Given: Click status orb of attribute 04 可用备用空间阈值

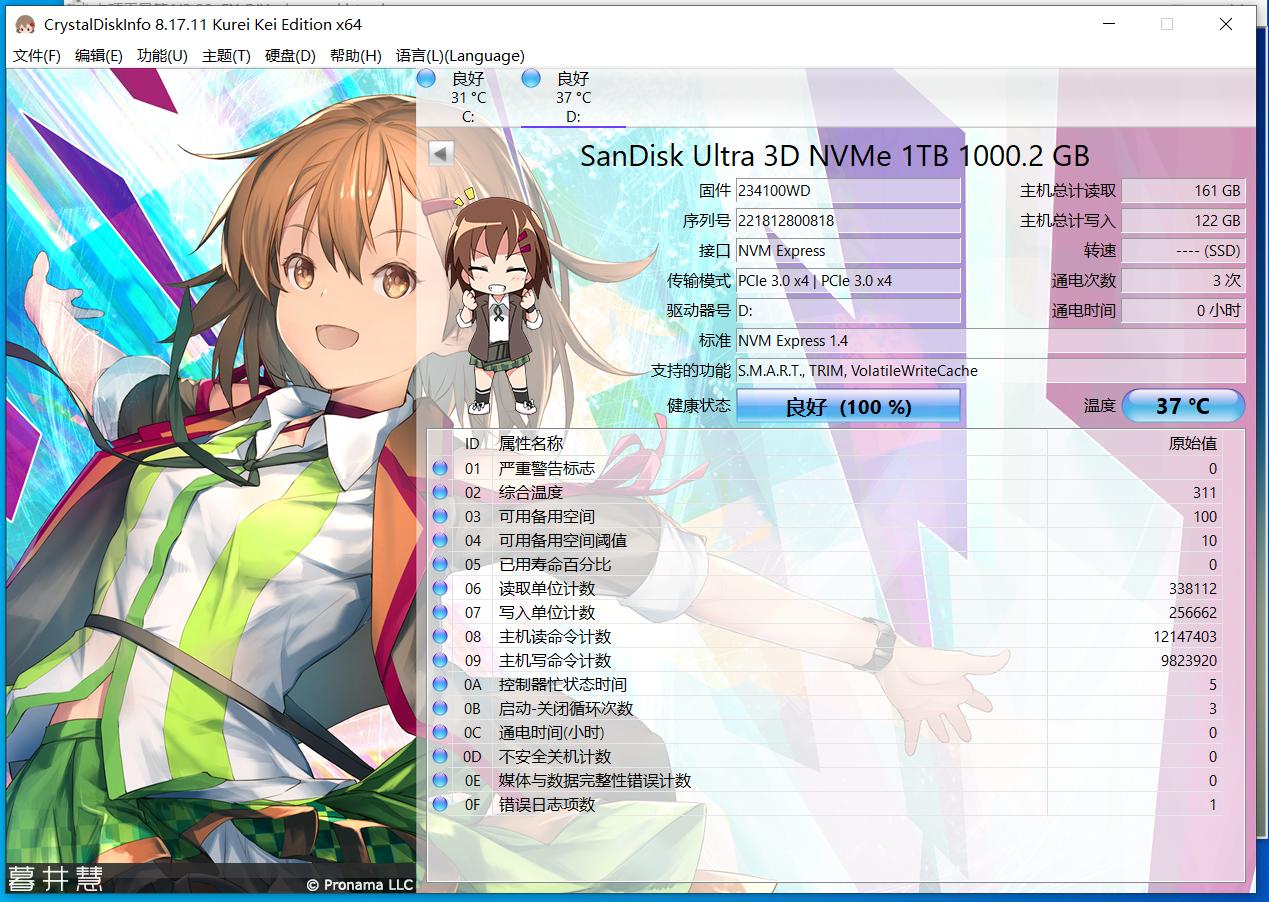Looking at the screenshot, I should 440,540.
